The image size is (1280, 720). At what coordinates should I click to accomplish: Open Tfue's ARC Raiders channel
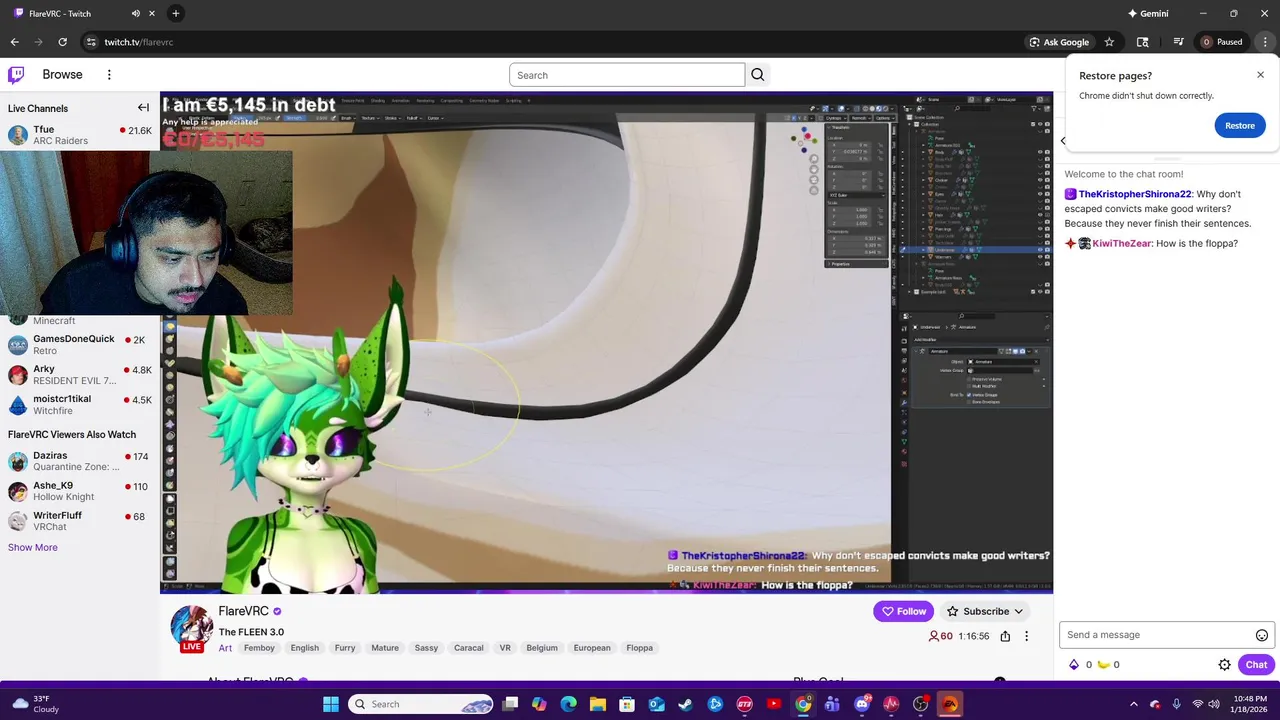[80, 135]
